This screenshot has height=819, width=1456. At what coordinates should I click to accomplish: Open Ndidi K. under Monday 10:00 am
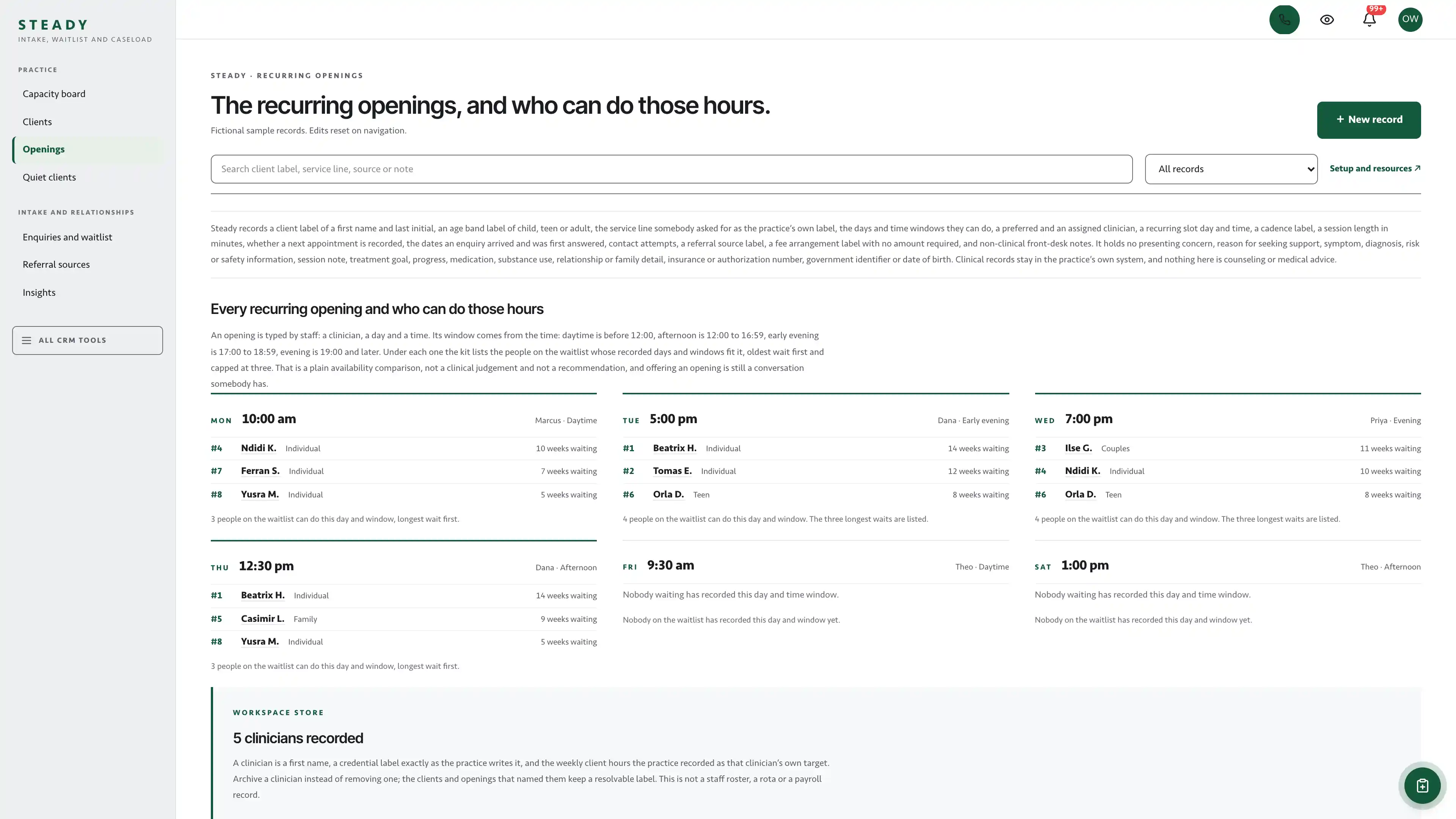point(258,448)
